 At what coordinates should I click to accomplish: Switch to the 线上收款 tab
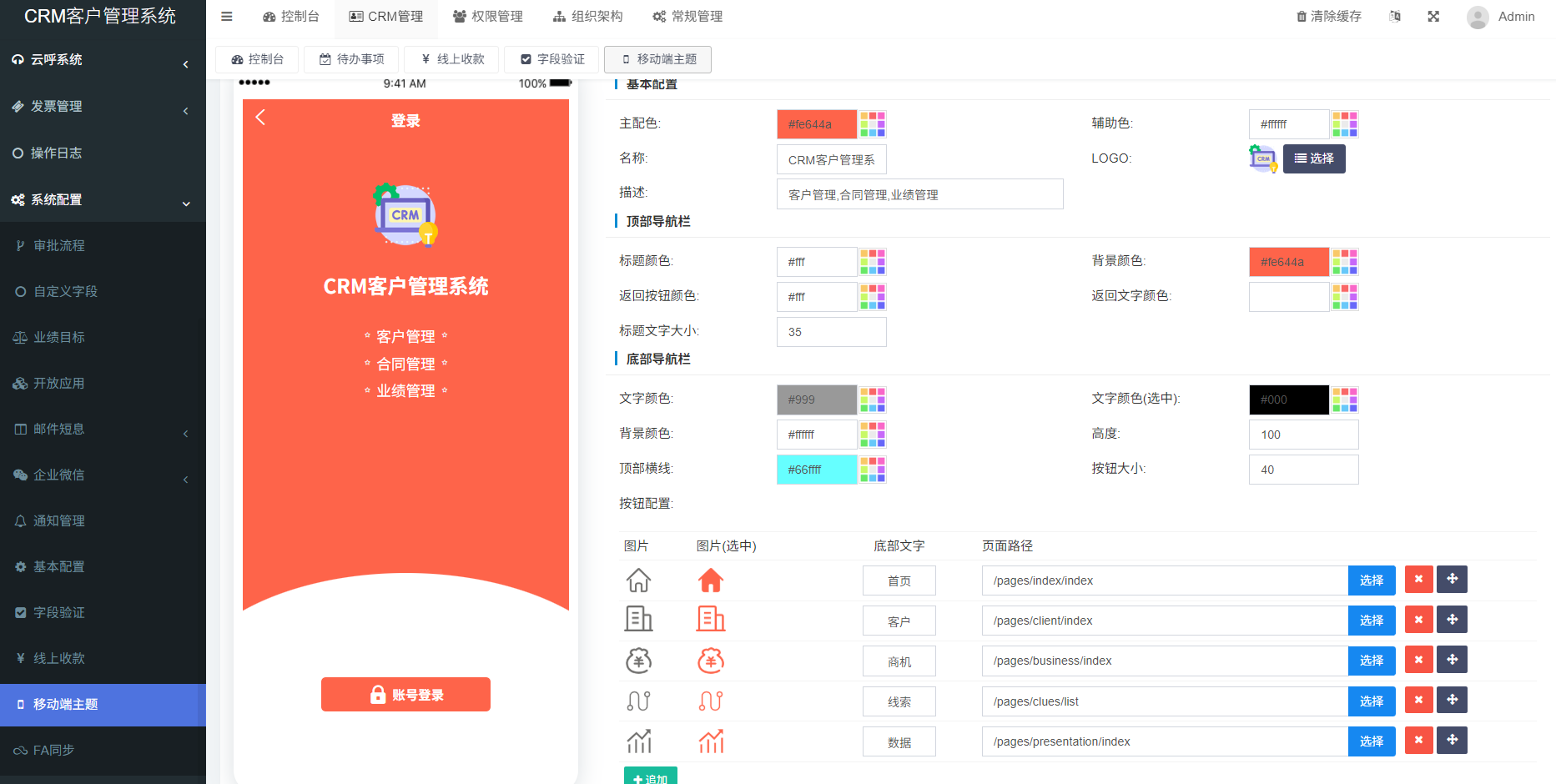(x=452, y=59)
